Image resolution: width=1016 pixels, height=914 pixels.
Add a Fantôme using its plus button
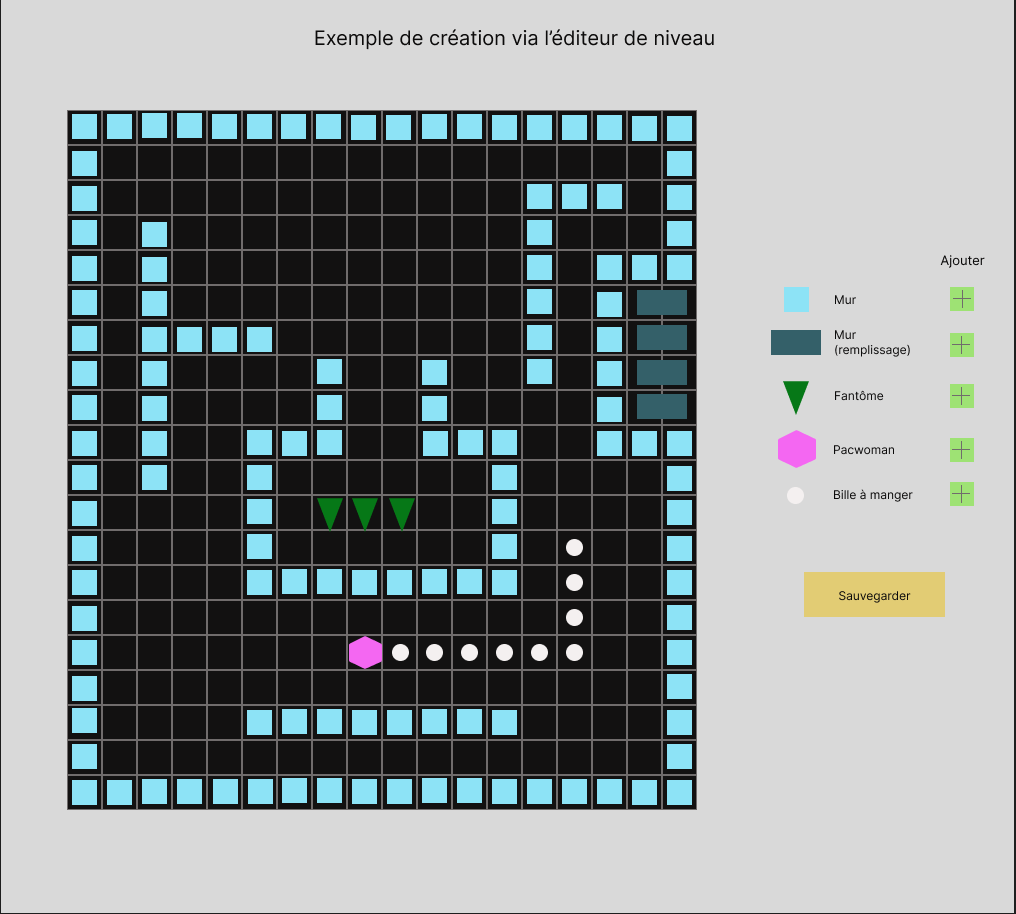pos(962,396)
